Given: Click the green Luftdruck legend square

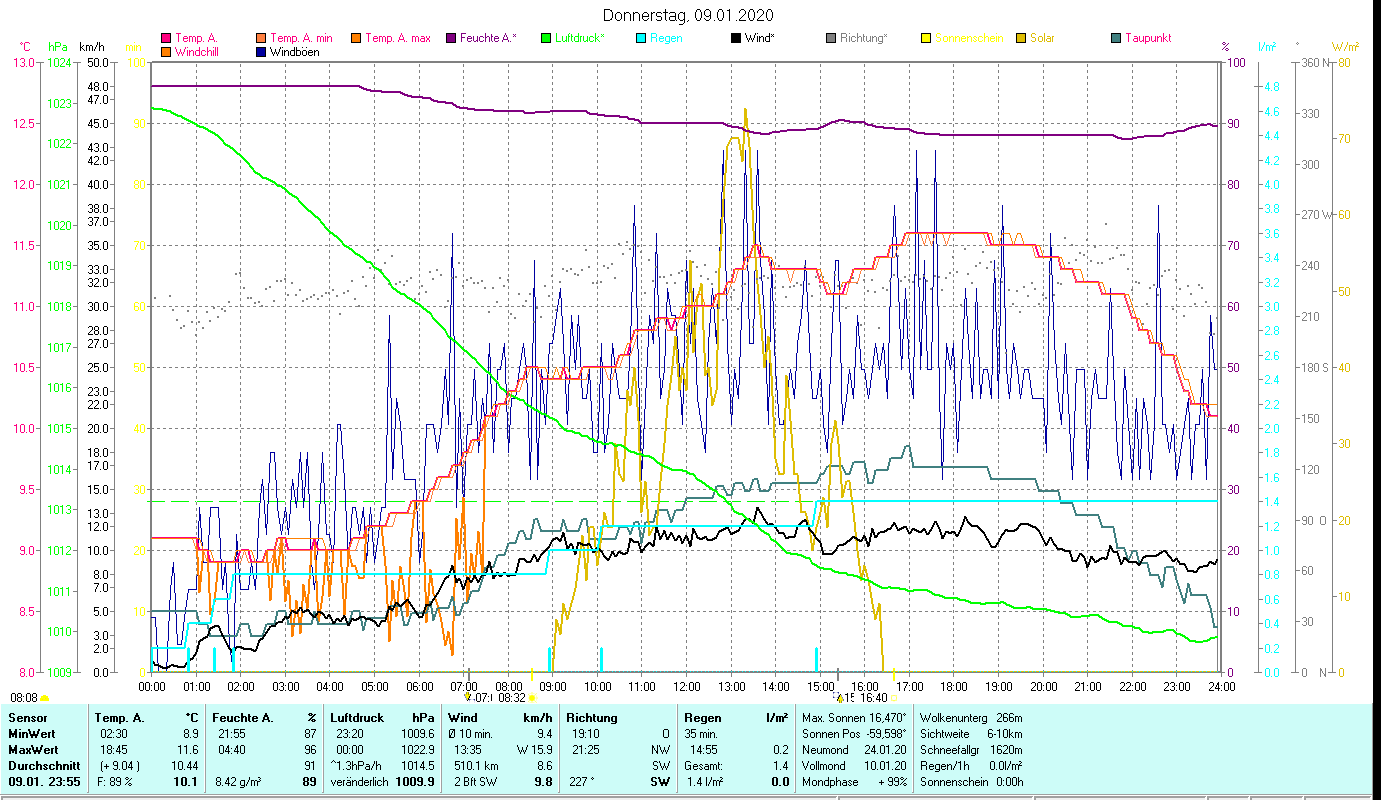Looking at the screenshot, I should [546, 39].
